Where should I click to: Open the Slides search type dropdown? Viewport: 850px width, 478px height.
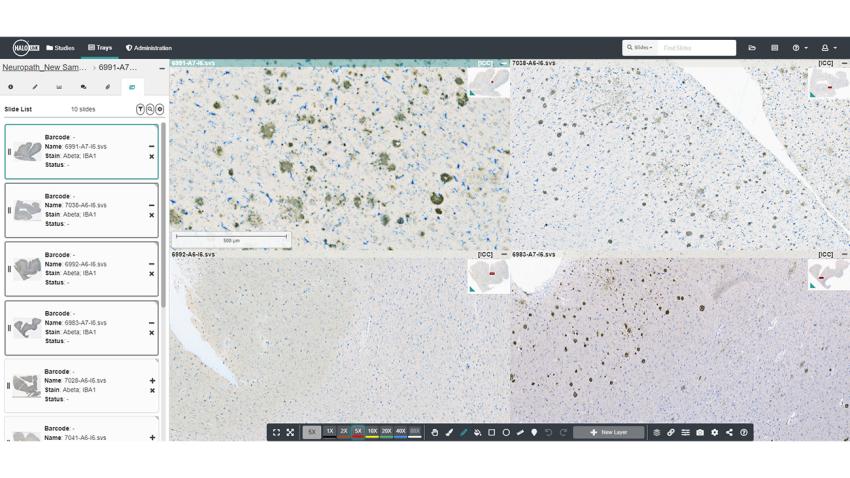(640, 48)
